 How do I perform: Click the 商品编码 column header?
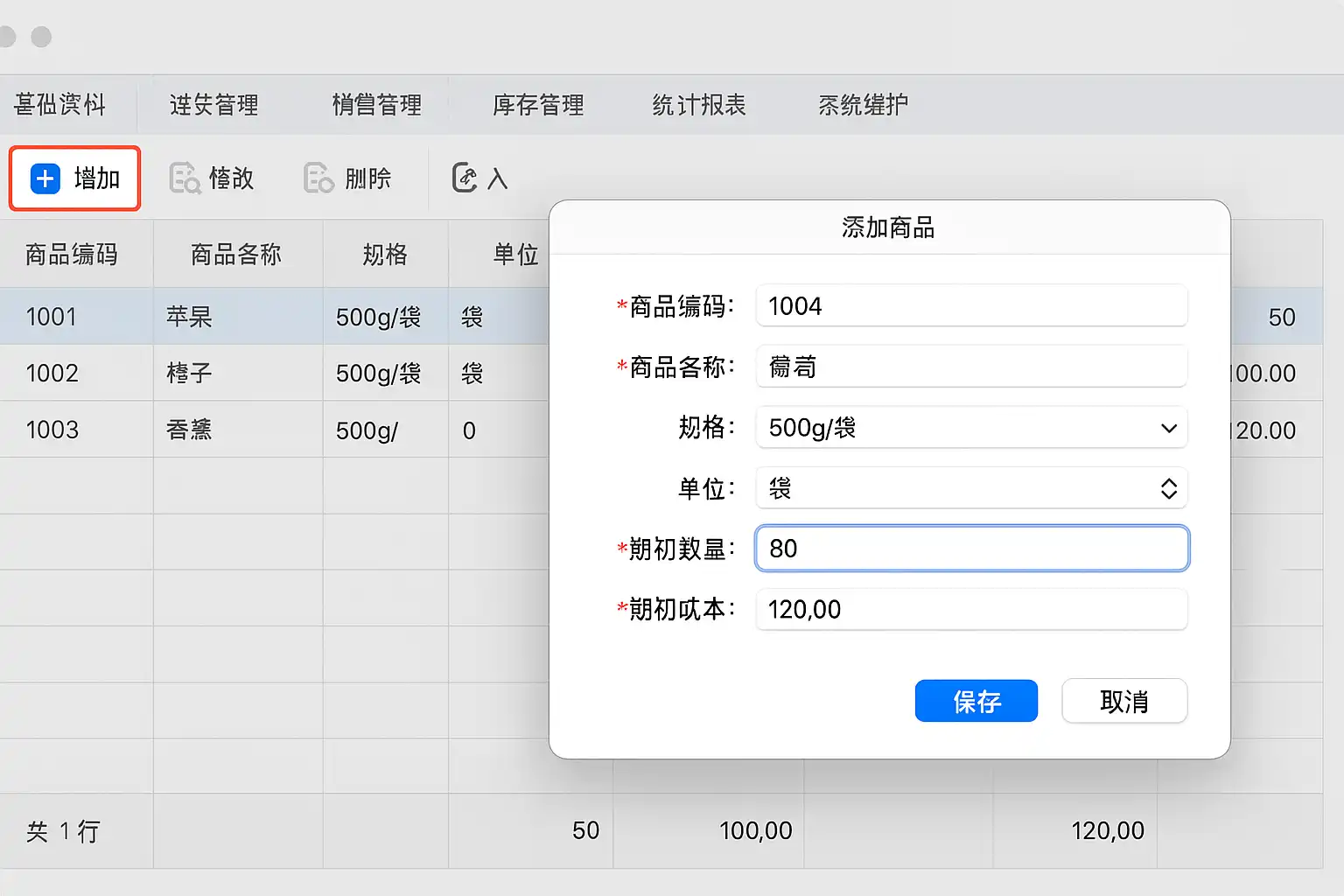click(x=72, y=255)
